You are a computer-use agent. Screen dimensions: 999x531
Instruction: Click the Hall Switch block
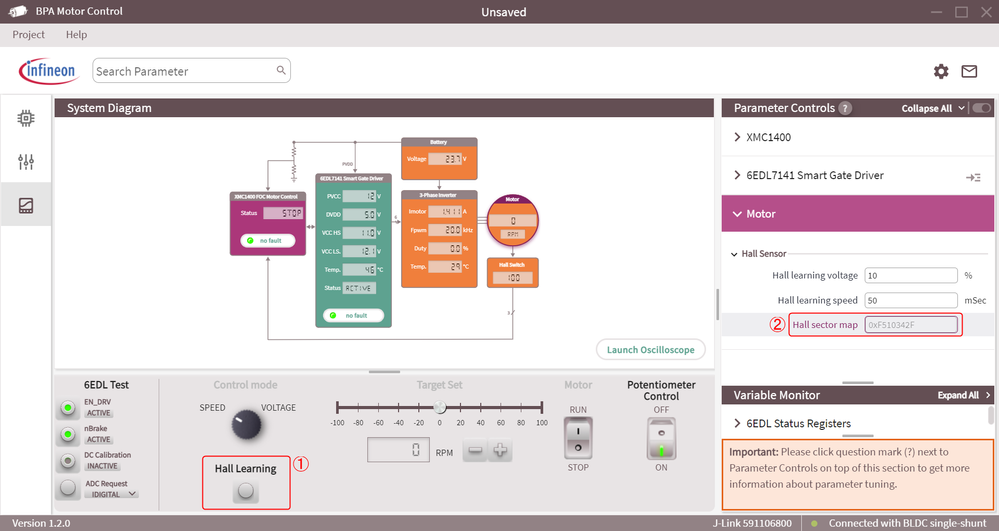(x=513, y=273)
